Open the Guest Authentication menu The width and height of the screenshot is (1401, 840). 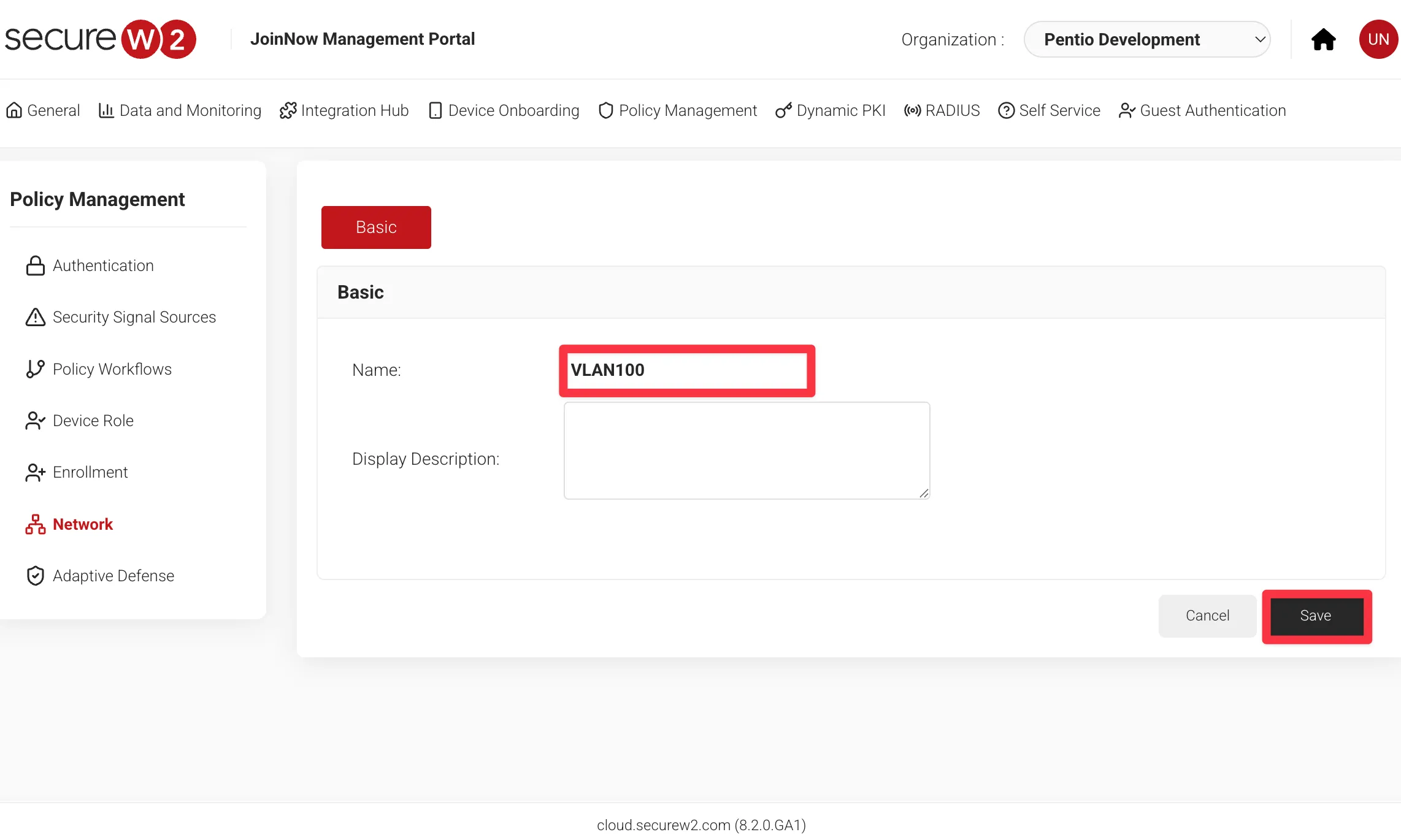1202,110
